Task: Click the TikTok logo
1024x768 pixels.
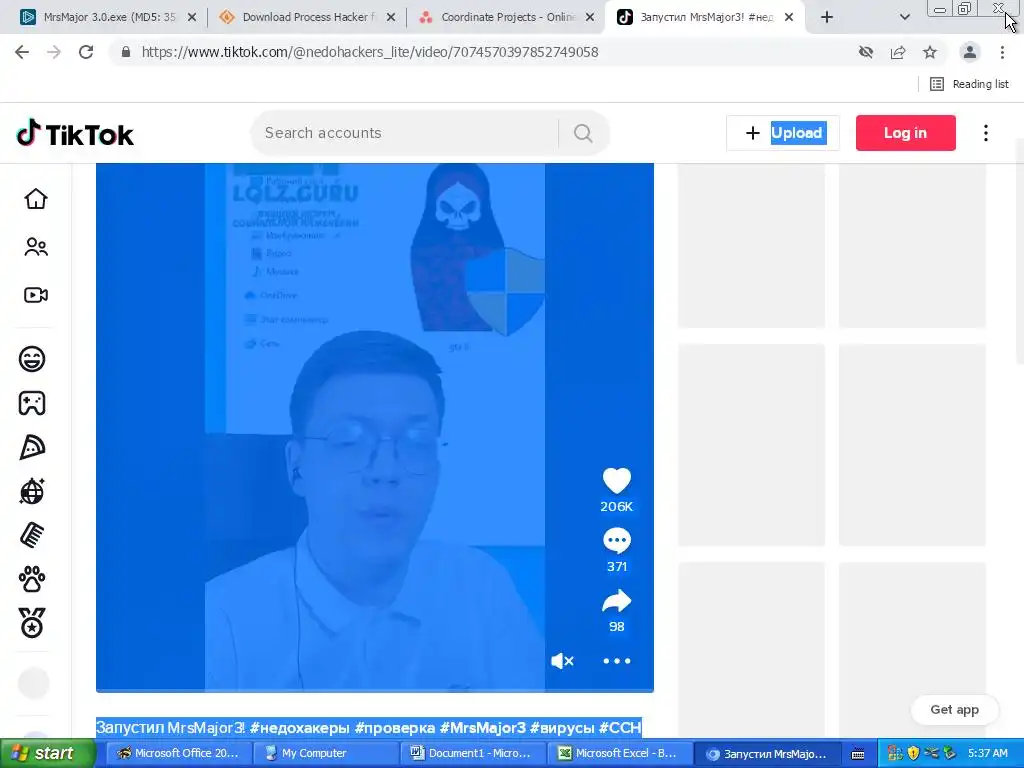Action: pyautogui.click(x=75, y=134)
